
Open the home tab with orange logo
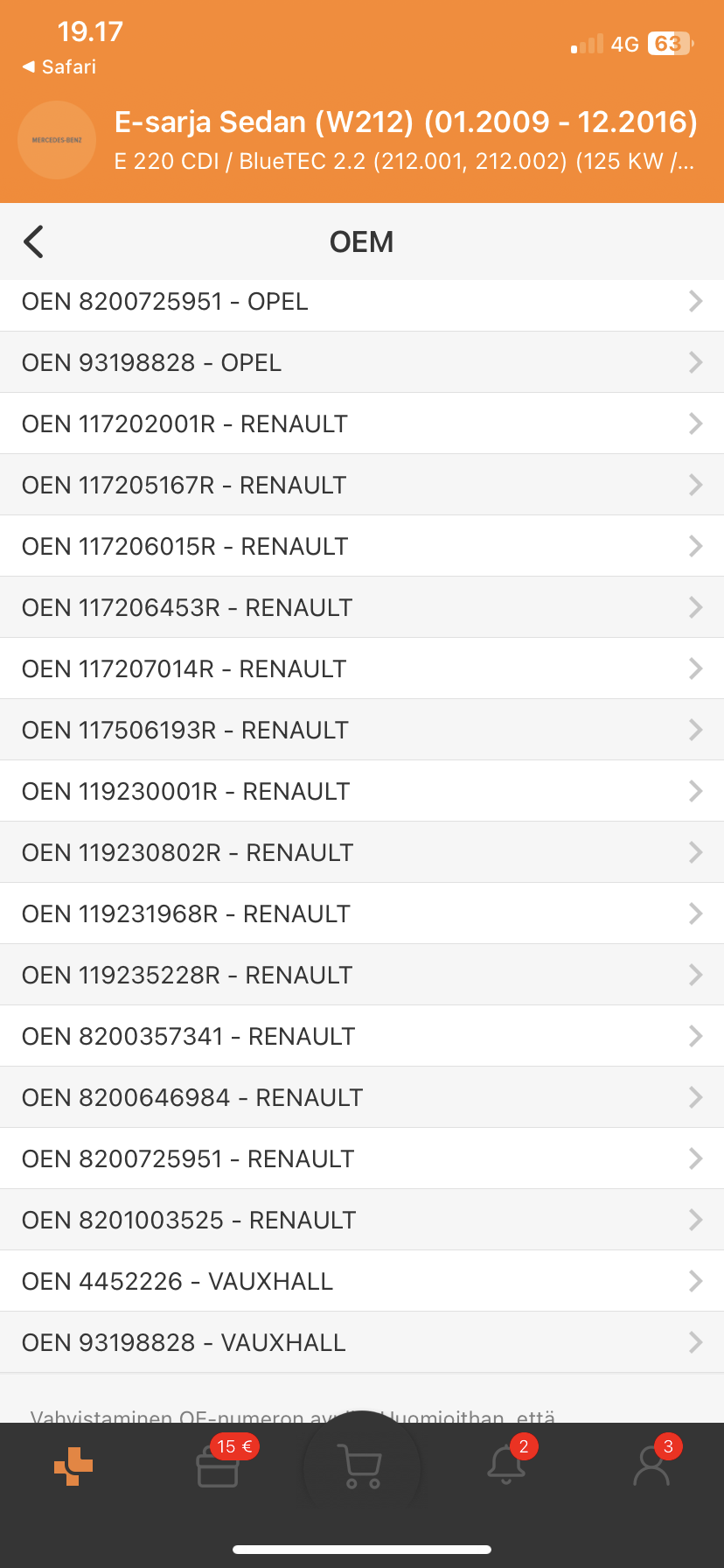pyautogui.click(x=73, y=1466)
